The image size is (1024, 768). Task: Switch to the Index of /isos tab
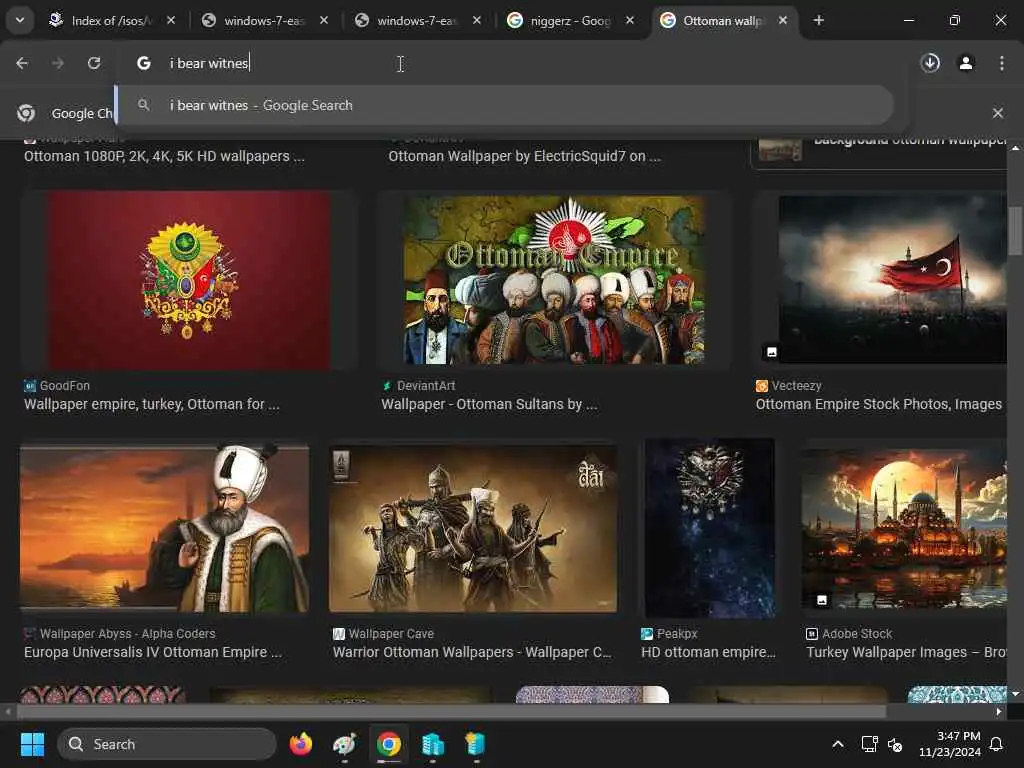click(112, 21)
